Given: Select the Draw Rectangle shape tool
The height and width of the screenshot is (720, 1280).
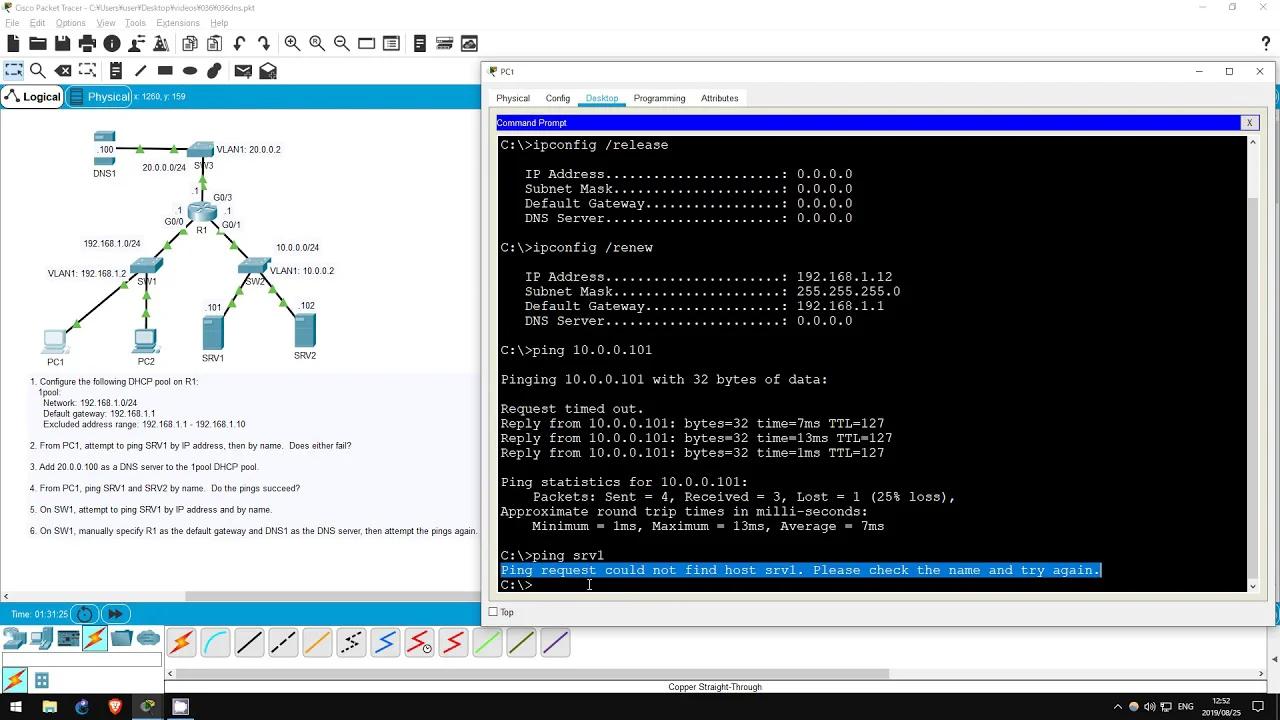Looking at the screenshot, I should tap(165, 70).
